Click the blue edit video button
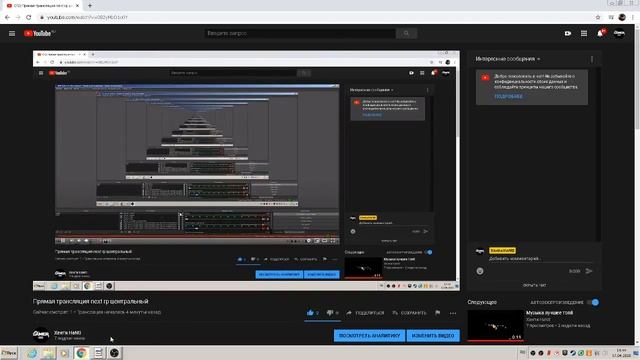Screen dimensions: 640x360 [433, 336]
